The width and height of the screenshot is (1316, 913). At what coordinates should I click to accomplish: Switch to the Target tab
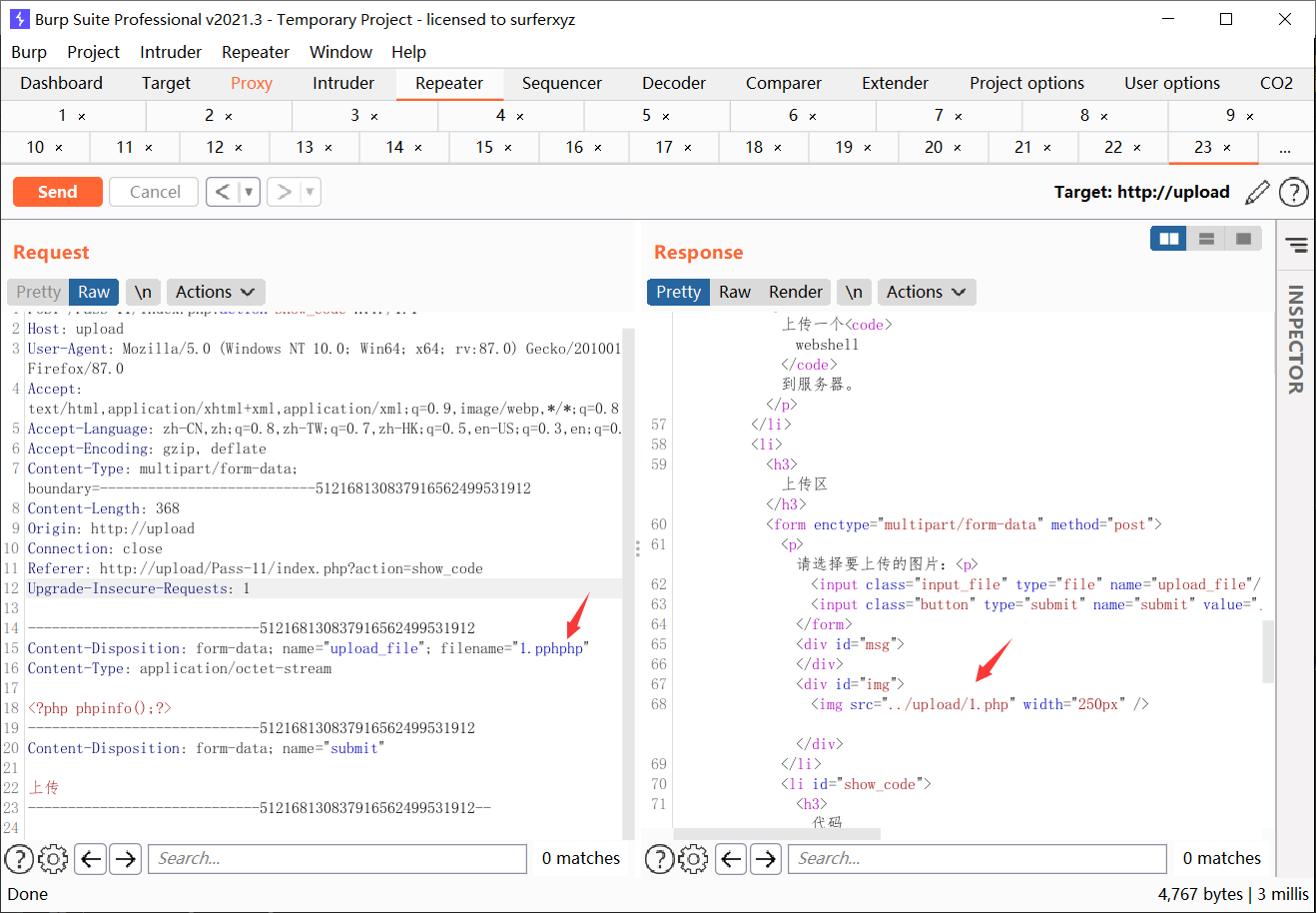[x=166, y=83]
